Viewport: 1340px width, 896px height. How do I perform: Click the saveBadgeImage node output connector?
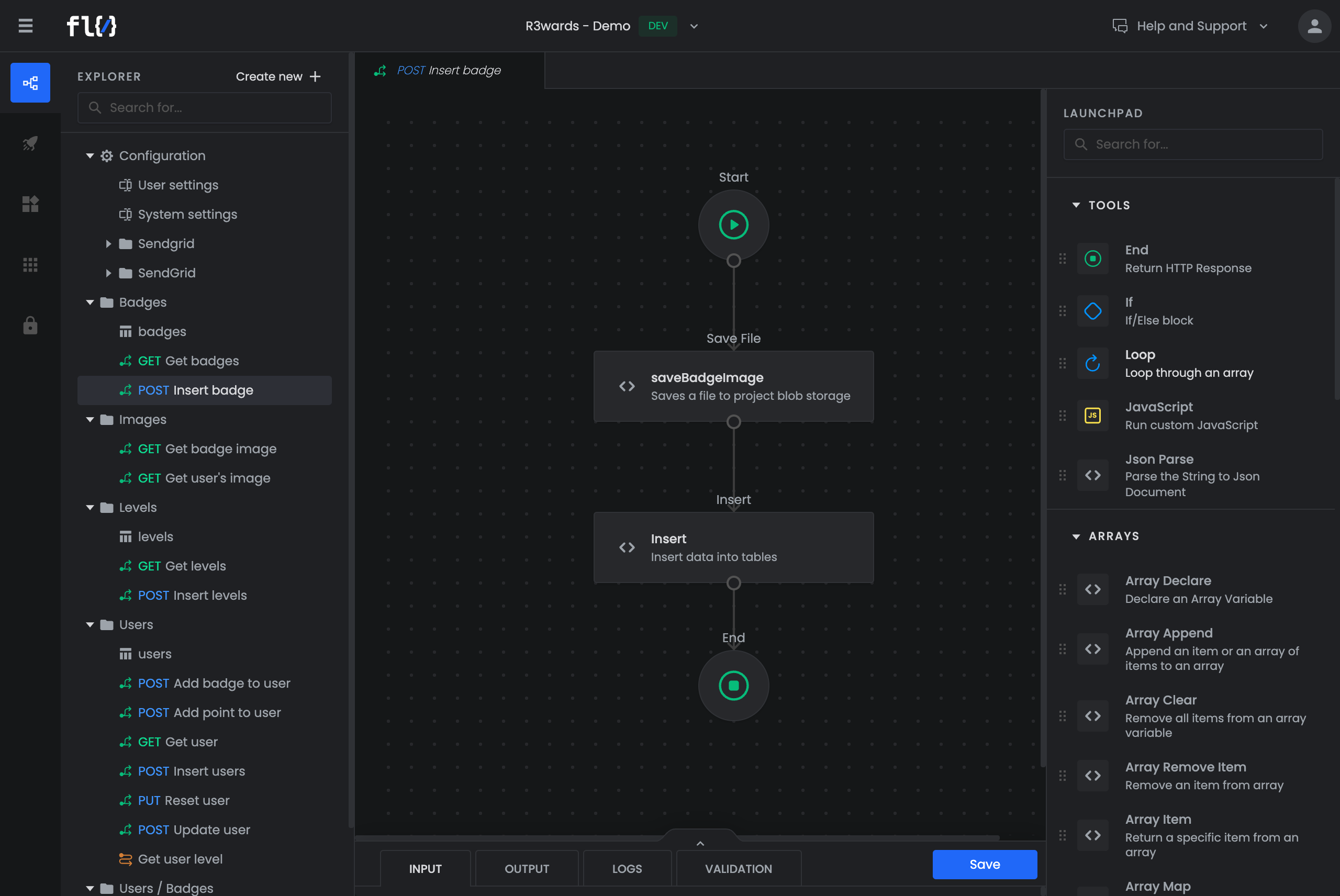[x=734, y=422]
